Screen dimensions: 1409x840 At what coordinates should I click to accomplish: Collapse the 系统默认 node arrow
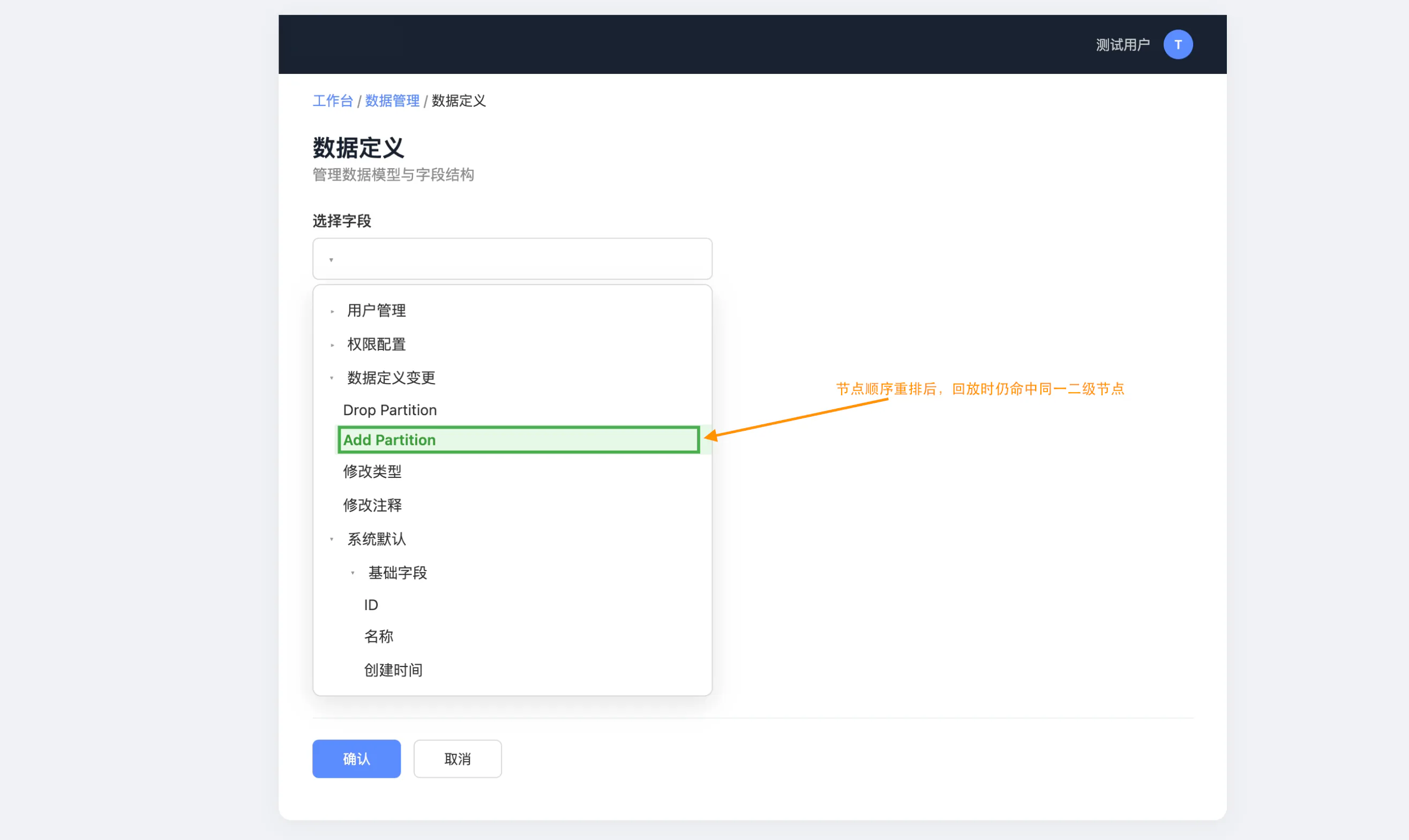pos(332,539)
